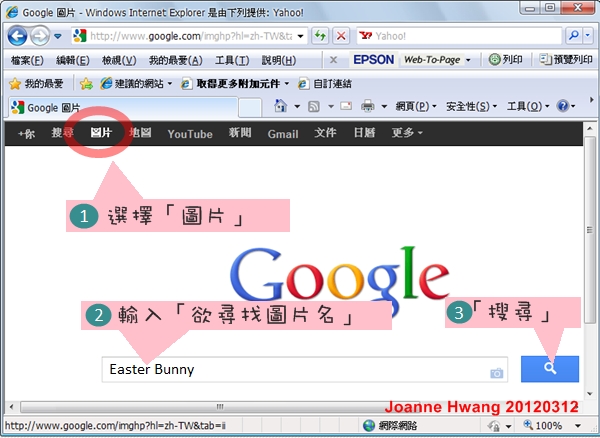Open 我的最愛 favorites star button
Viewport: 600px width, 438px height.
click(36, 83)
